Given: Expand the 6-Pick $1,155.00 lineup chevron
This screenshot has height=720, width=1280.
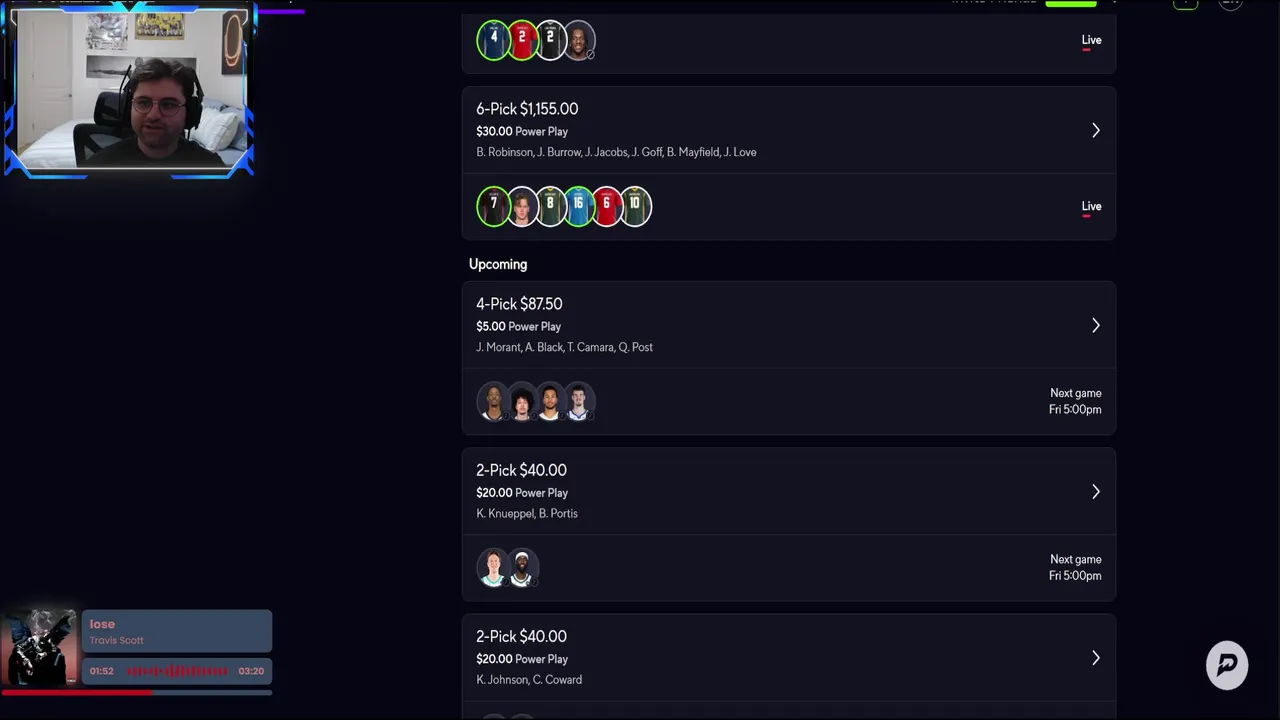Looking at the screenshot, I should coord(1095,131).
